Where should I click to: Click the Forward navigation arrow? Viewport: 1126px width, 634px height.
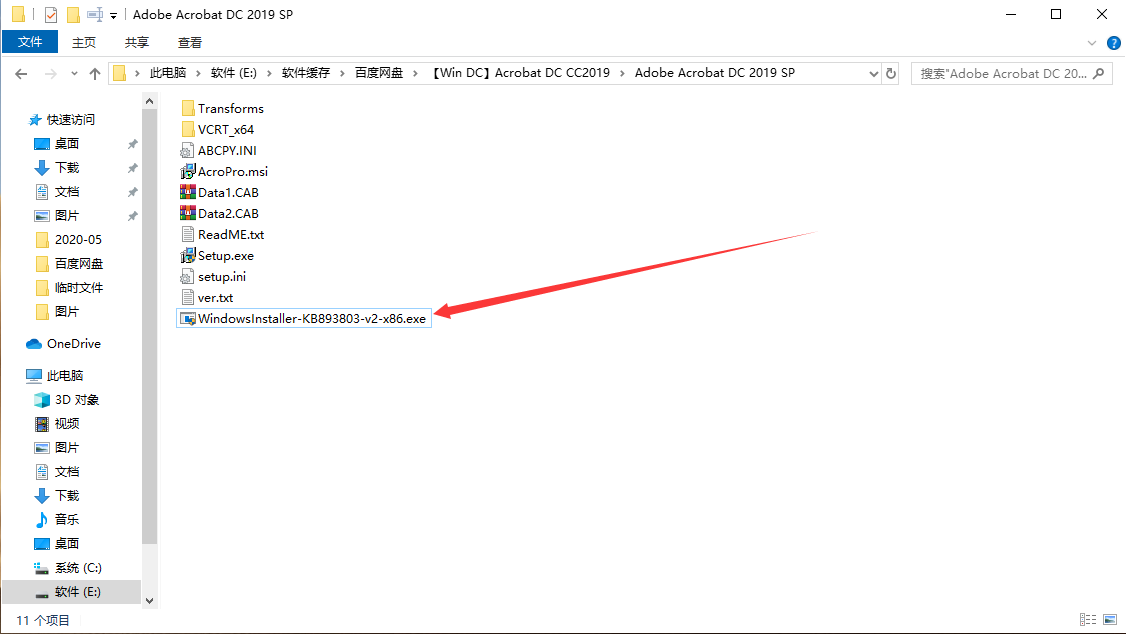50,73
